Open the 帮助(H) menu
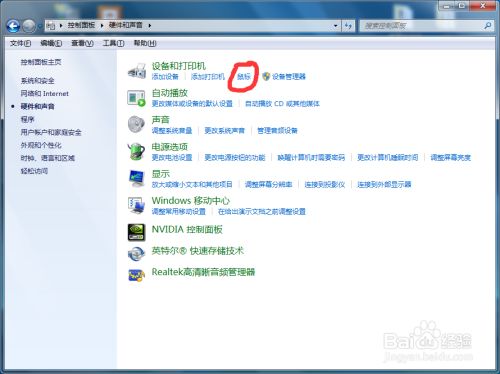Viewport: 500px width, 374px height. (145, 43)
